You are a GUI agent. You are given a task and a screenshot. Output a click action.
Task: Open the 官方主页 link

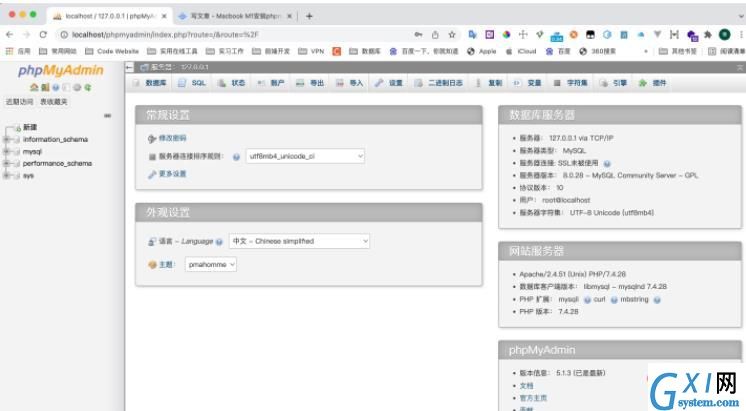pos(533,398)
